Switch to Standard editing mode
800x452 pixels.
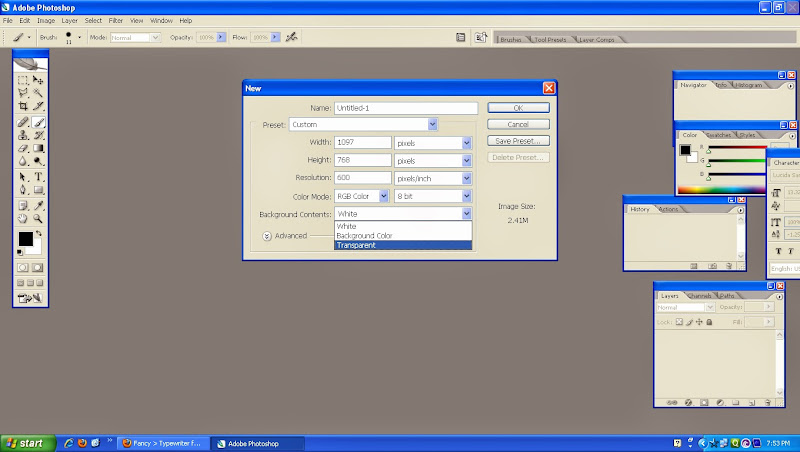23,268
